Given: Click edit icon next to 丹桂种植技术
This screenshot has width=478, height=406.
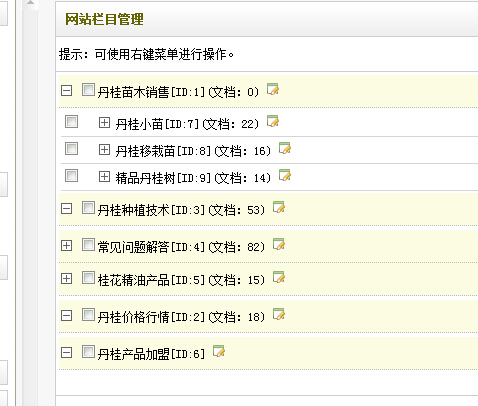Looking at the screenshot, I should pyautogui.click(x=279, y=207).
